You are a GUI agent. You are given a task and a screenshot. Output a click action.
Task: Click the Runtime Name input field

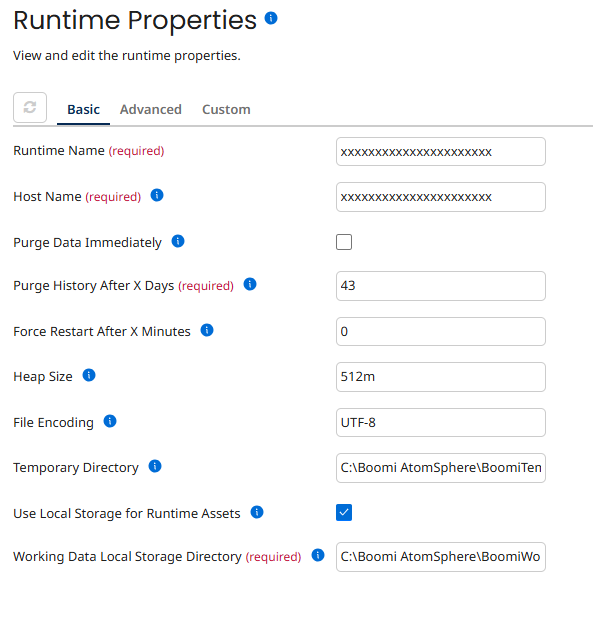click(441, 152)
